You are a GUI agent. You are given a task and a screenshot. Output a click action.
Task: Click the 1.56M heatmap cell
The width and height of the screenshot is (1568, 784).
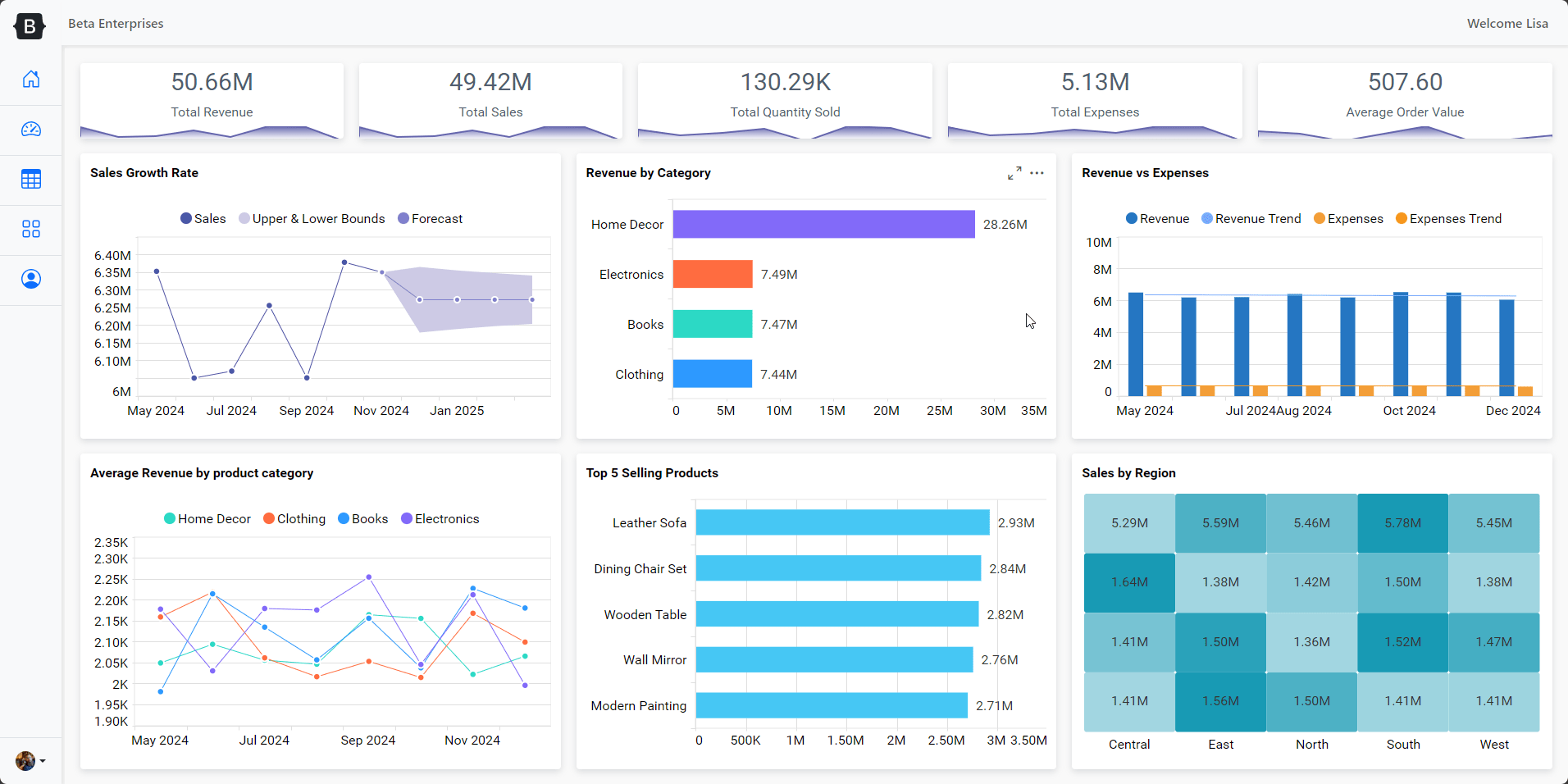point(1220,701)
